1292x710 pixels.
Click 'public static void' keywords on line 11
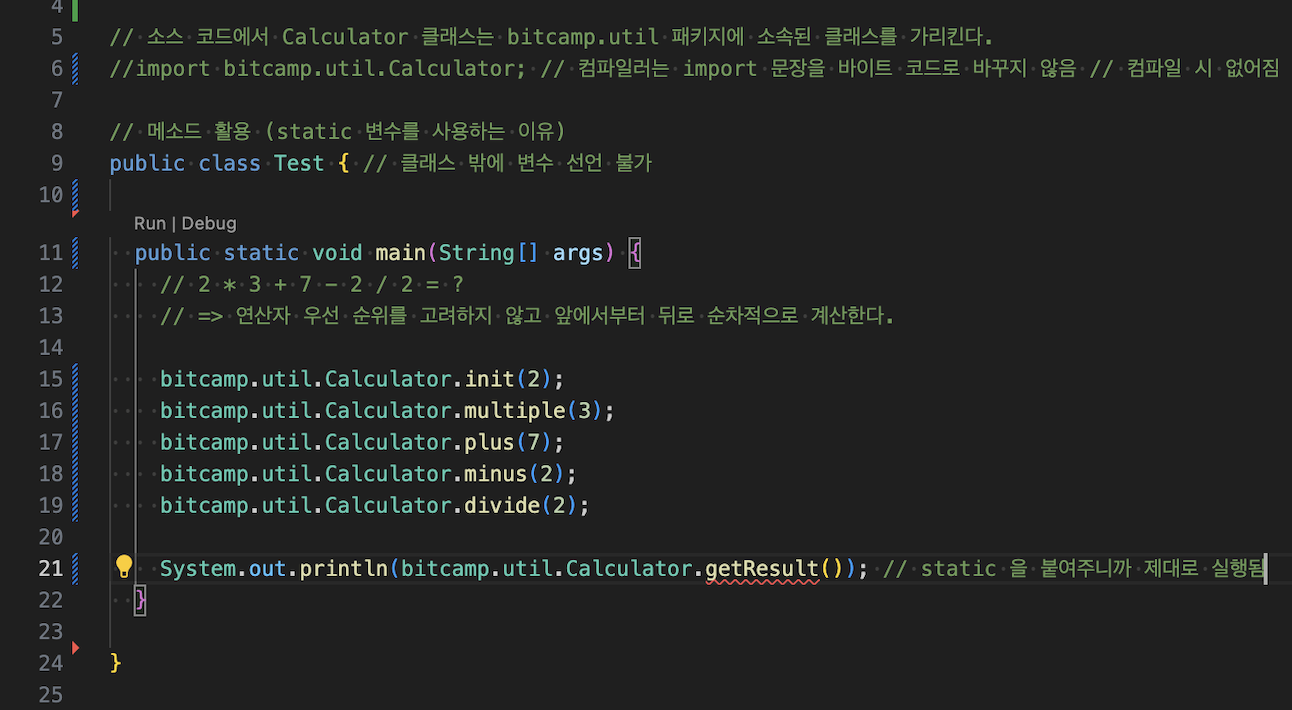pos(248,252)
